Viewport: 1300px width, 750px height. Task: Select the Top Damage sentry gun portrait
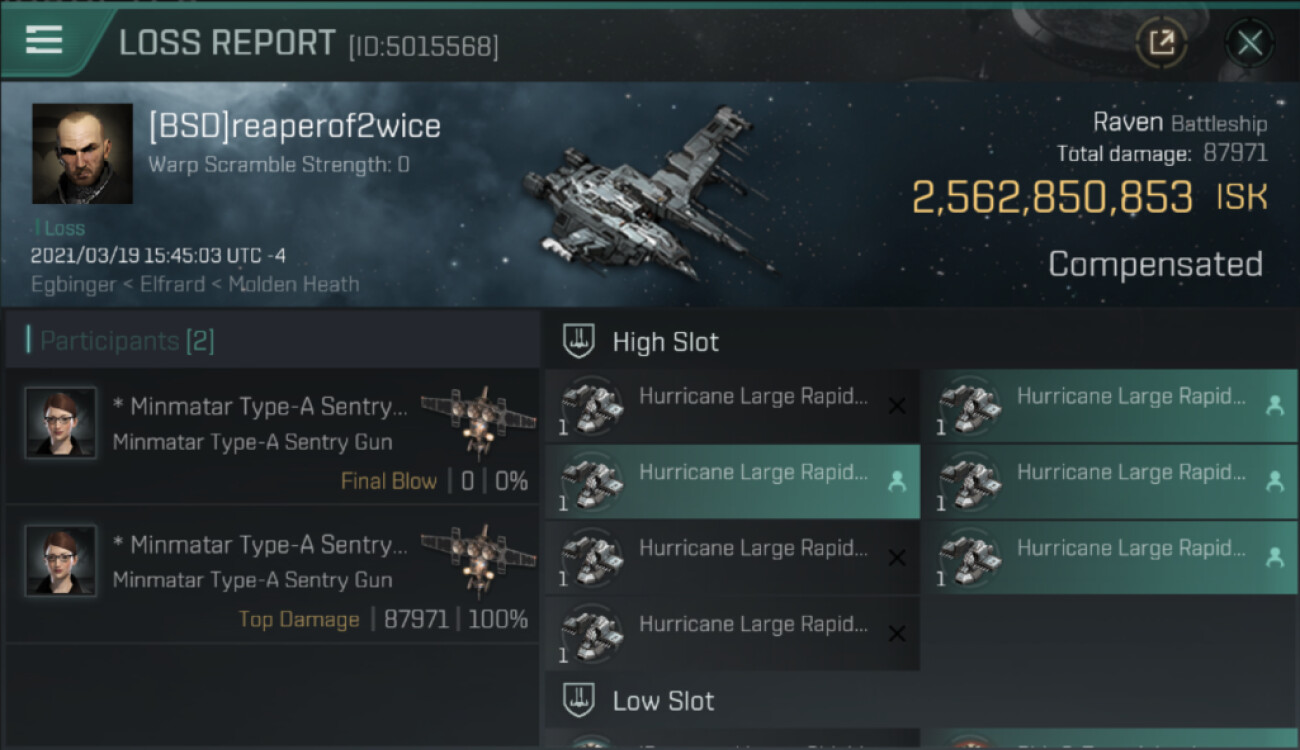[x=61, y=561]
